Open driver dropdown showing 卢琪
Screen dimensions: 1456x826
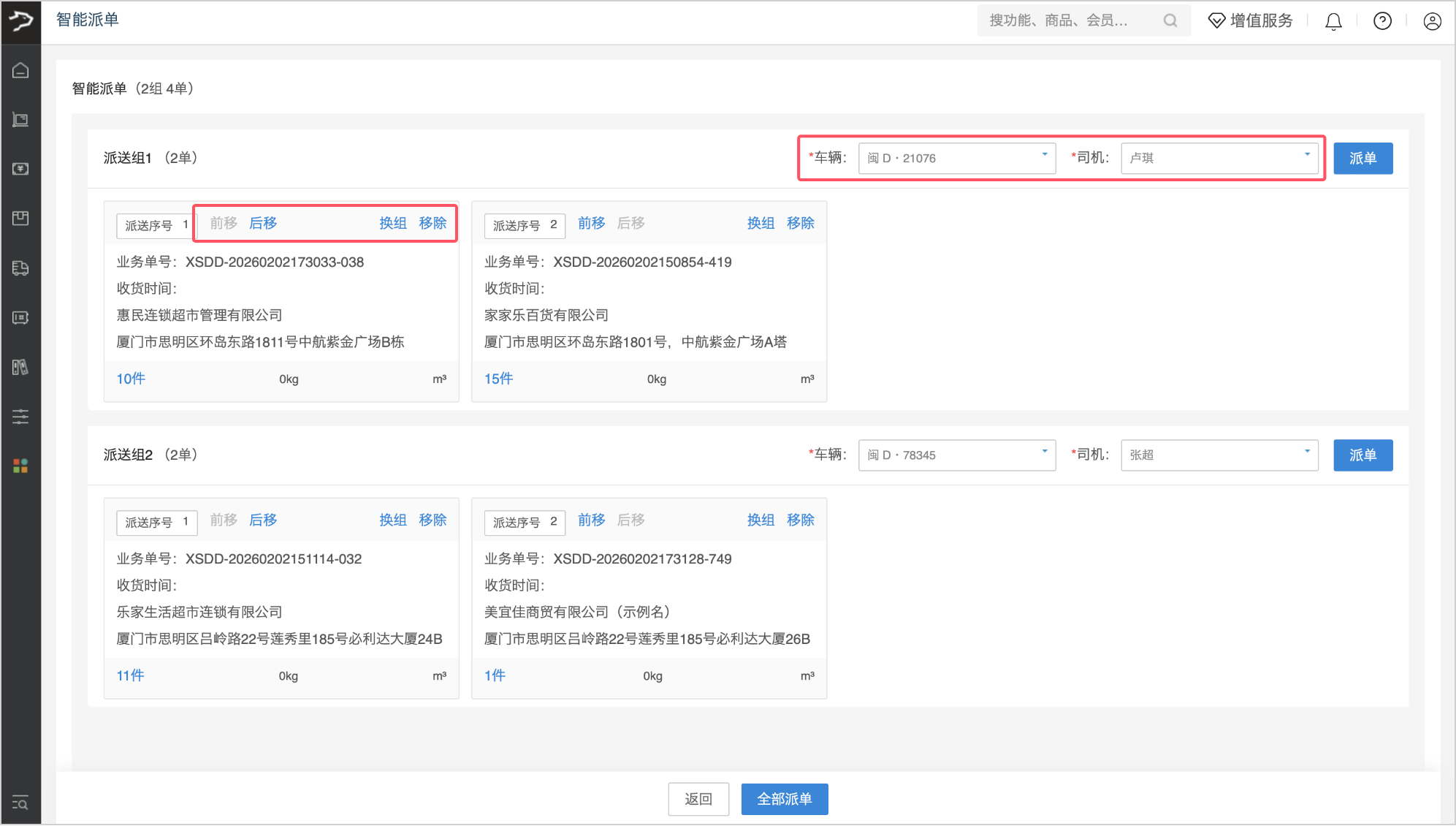click(1219, 158)
